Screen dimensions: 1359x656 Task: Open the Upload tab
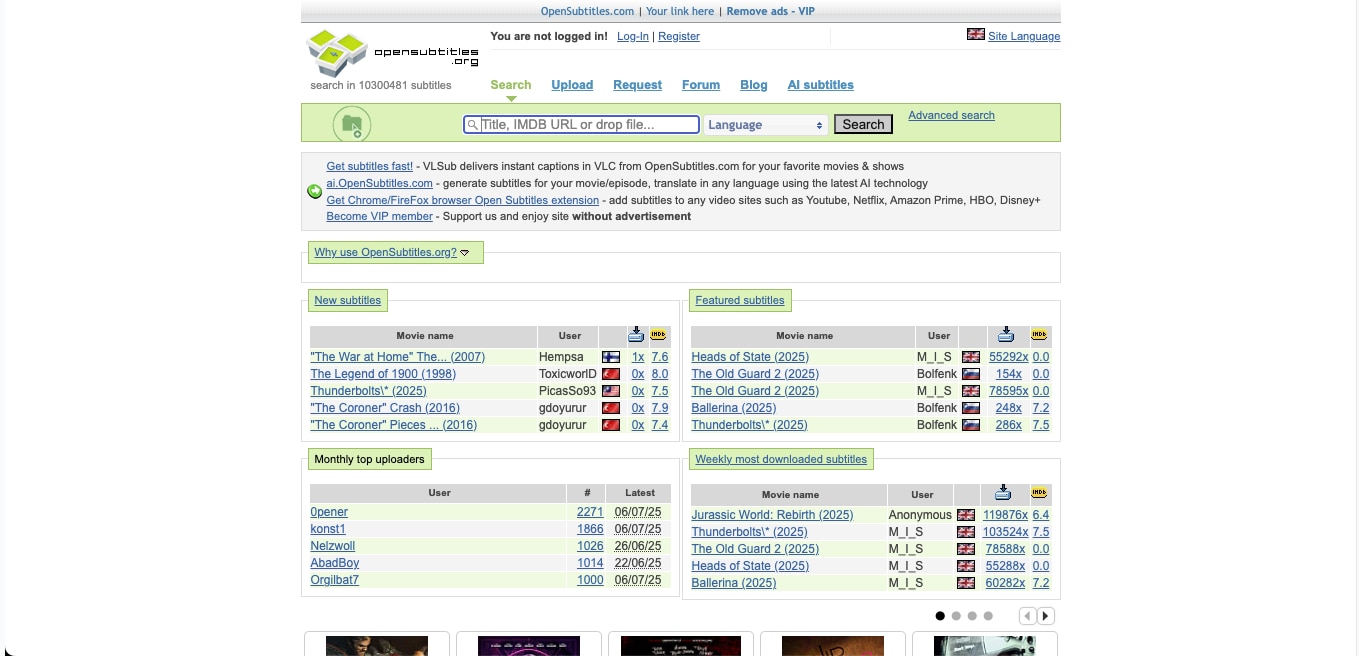[572, 85]
